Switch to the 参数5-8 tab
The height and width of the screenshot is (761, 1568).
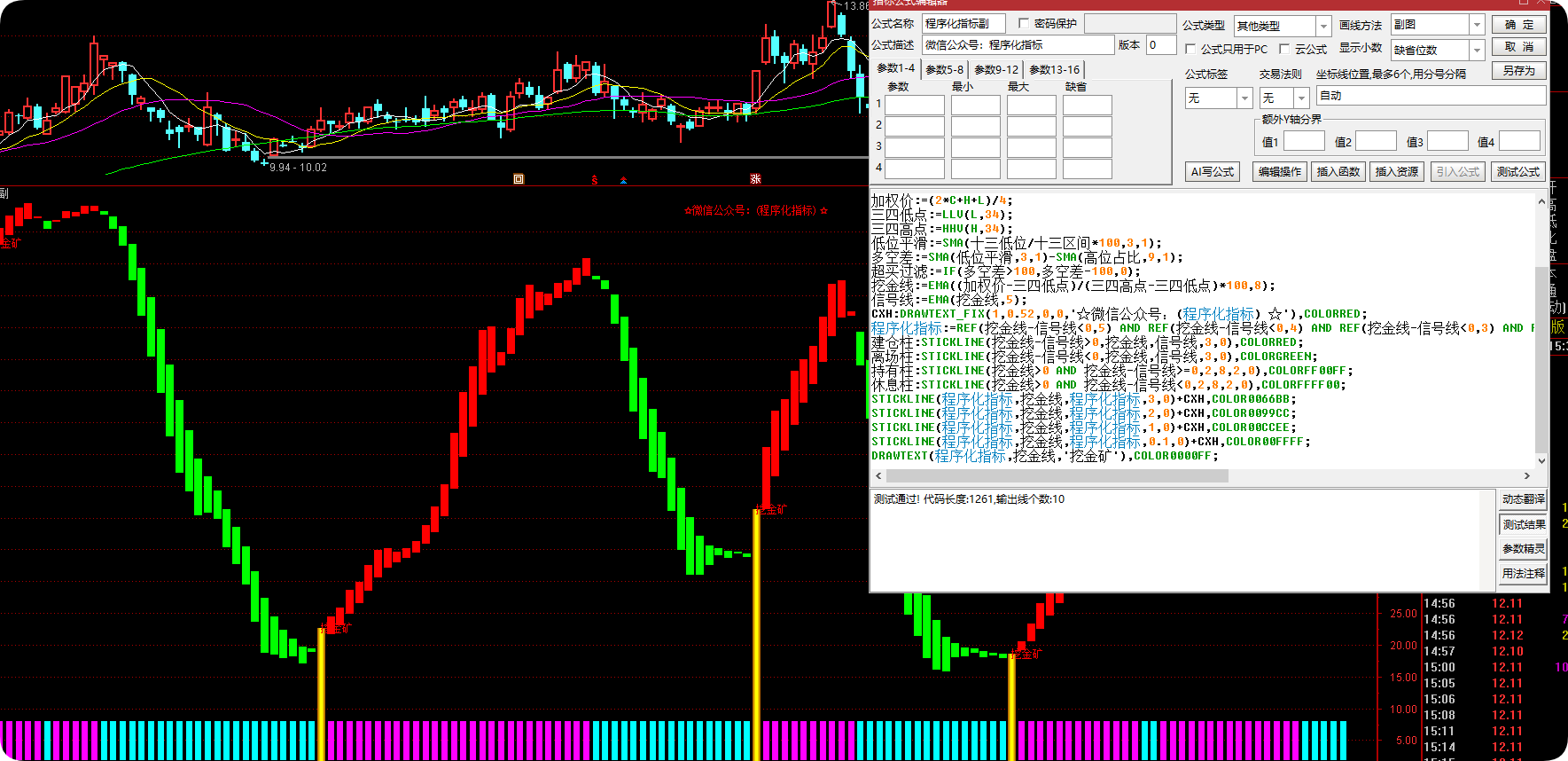[944, 69]
